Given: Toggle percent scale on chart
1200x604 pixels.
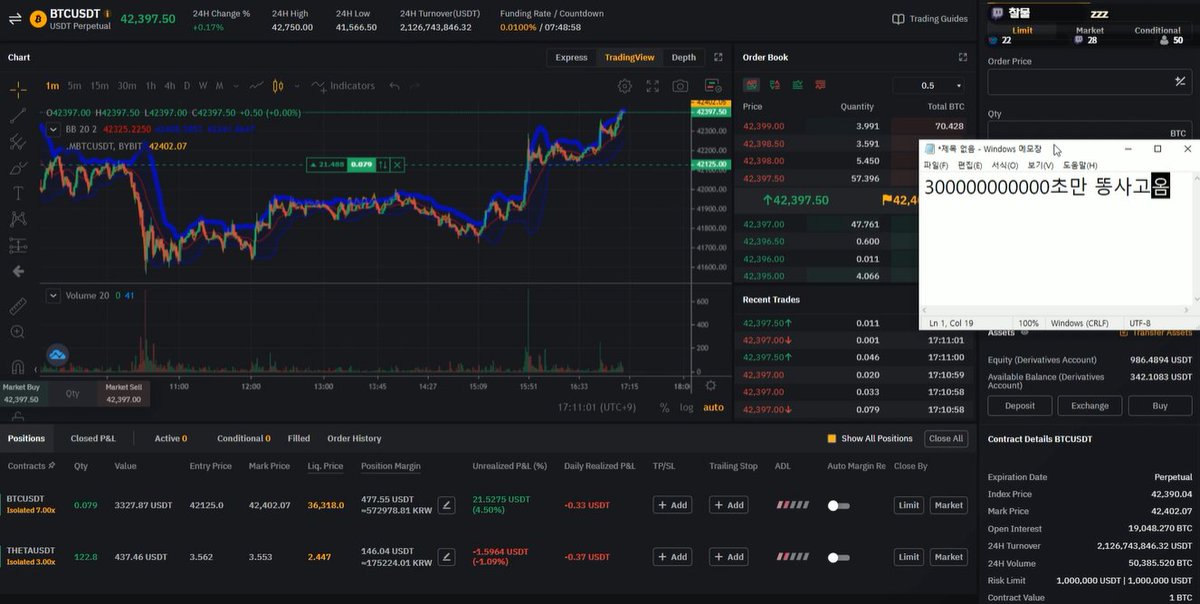Looking at the screenshot, I should tap(665, 407).
